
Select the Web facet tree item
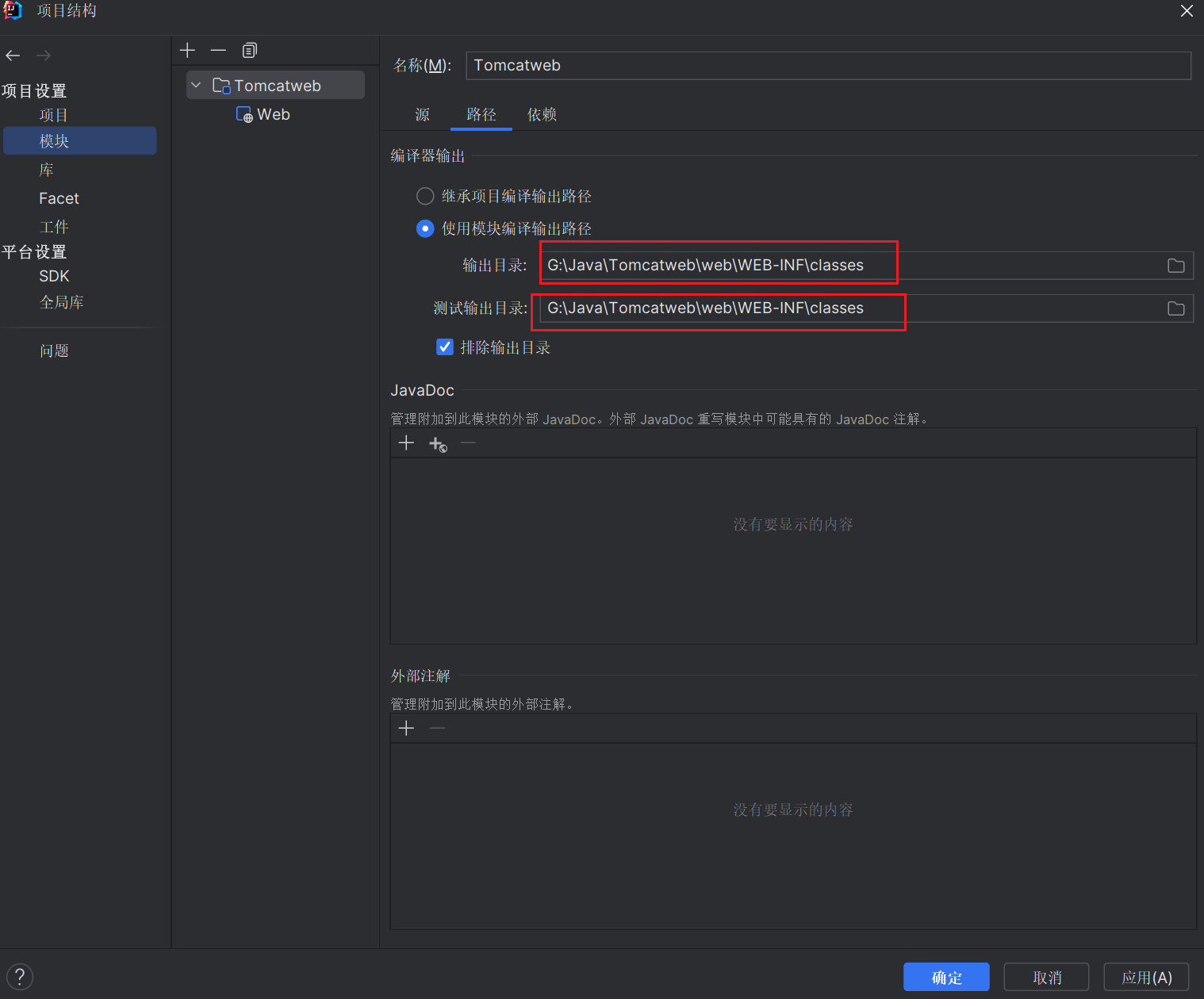pos(273,115)
